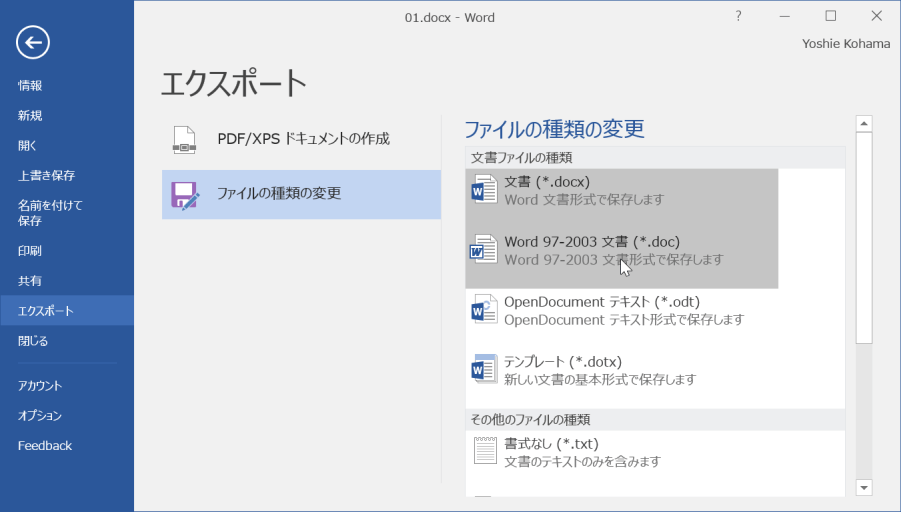The image size is (901, 512).
Task: Open the 情報 page in sidebar
Action: [x=67, y=86]
